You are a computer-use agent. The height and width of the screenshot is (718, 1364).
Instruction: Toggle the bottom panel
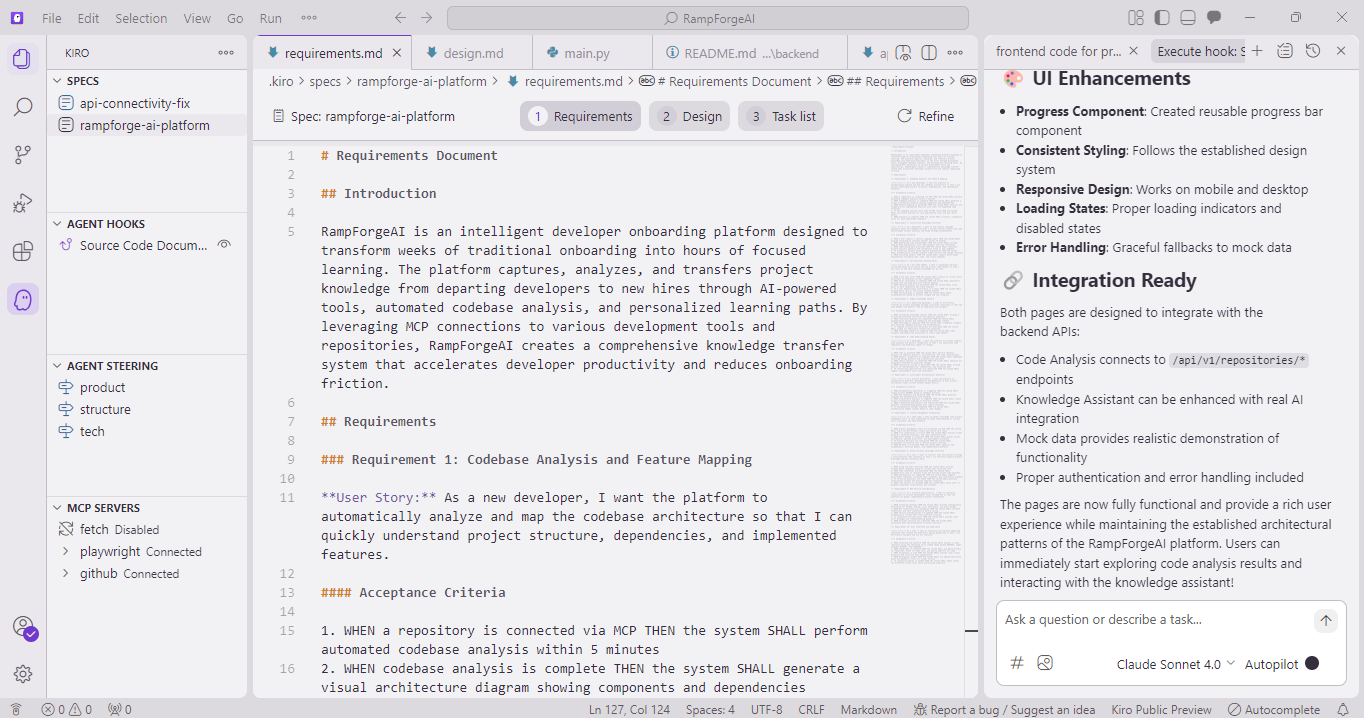[1187, 18]
